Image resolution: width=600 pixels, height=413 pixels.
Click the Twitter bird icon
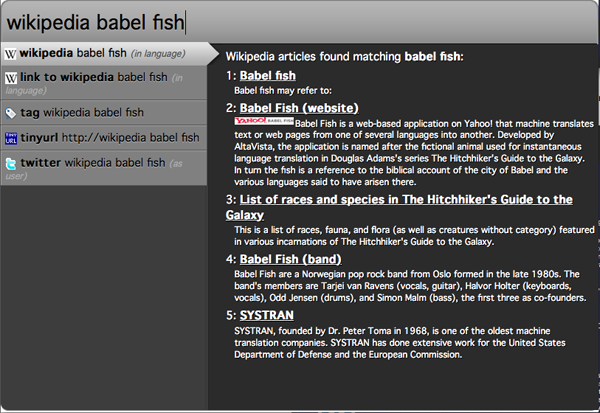(11, 162)
